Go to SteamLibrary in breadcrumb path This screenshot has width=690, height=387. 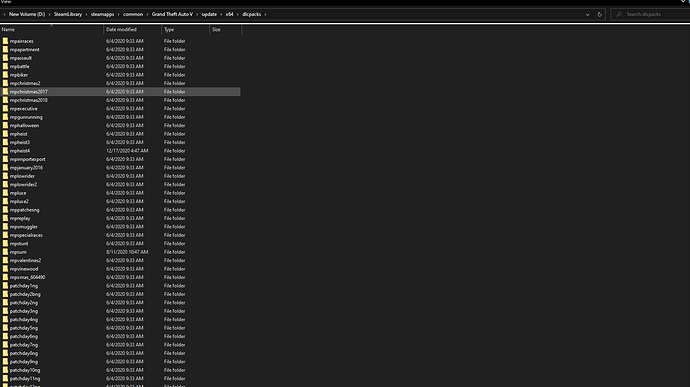click(x=68, y=15)
